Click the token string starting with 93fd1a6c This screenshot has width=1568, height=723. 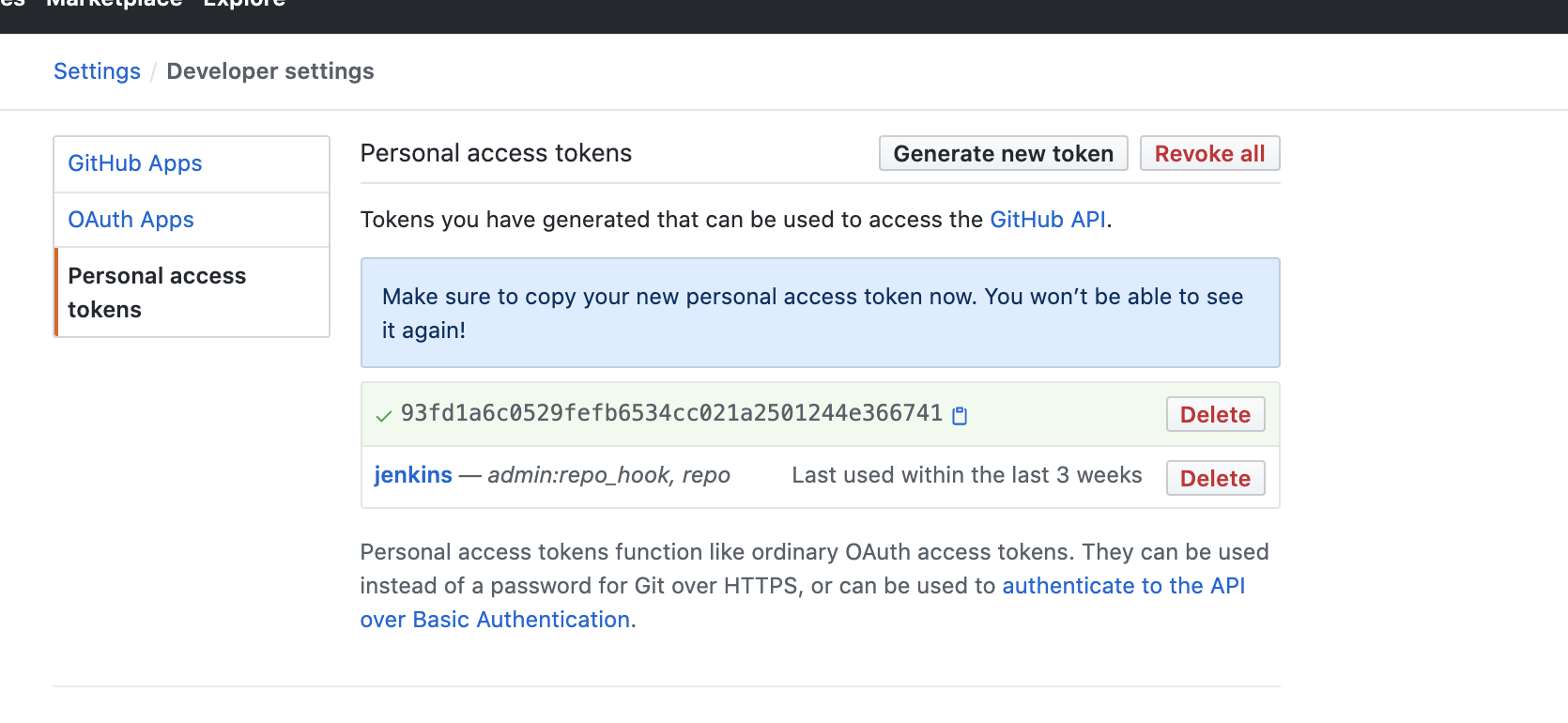[671, 413]
